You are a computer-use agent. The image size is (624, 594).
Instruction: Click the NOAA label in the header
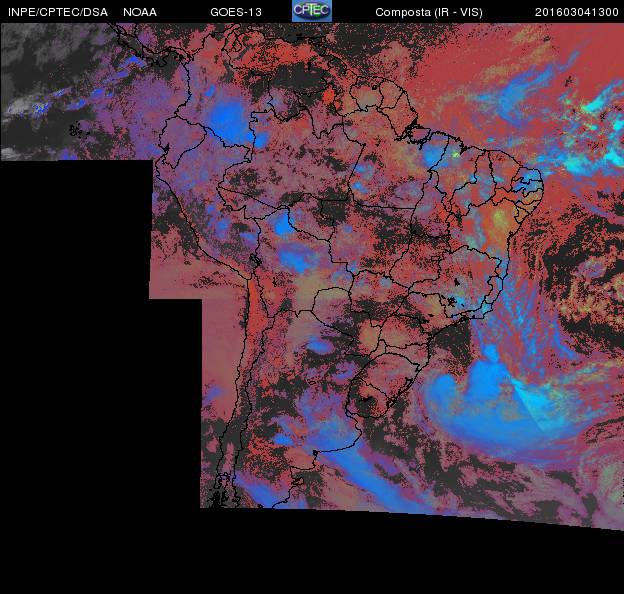click(x=140, y=12)
